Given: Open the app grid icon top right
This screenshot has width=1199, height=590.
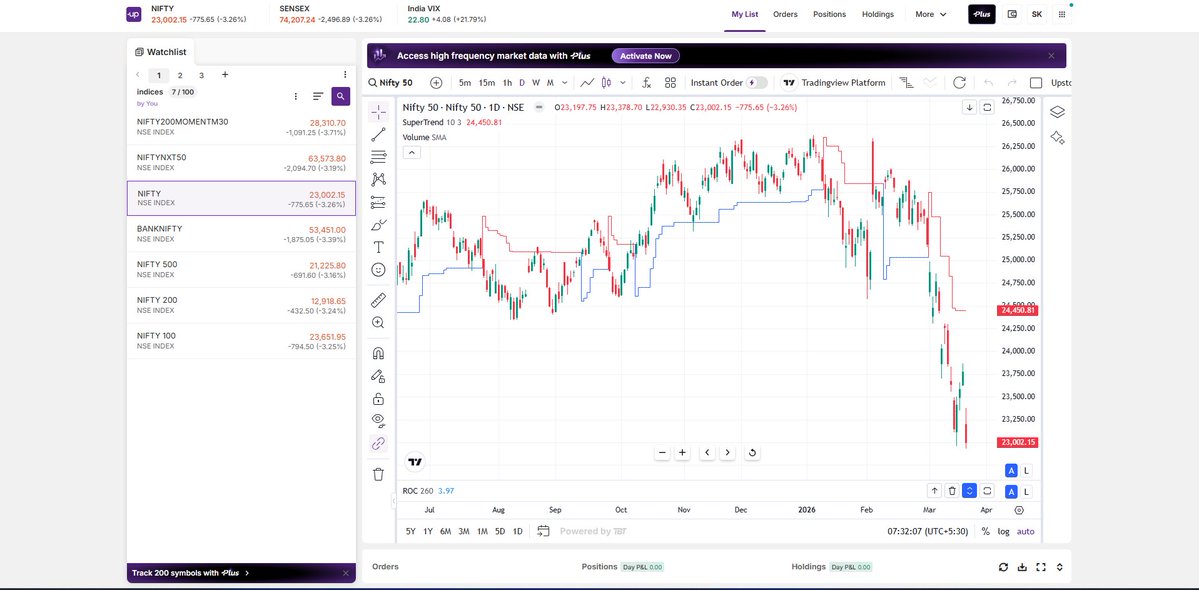Looking at the screenshot, I should pos(1061,14).
